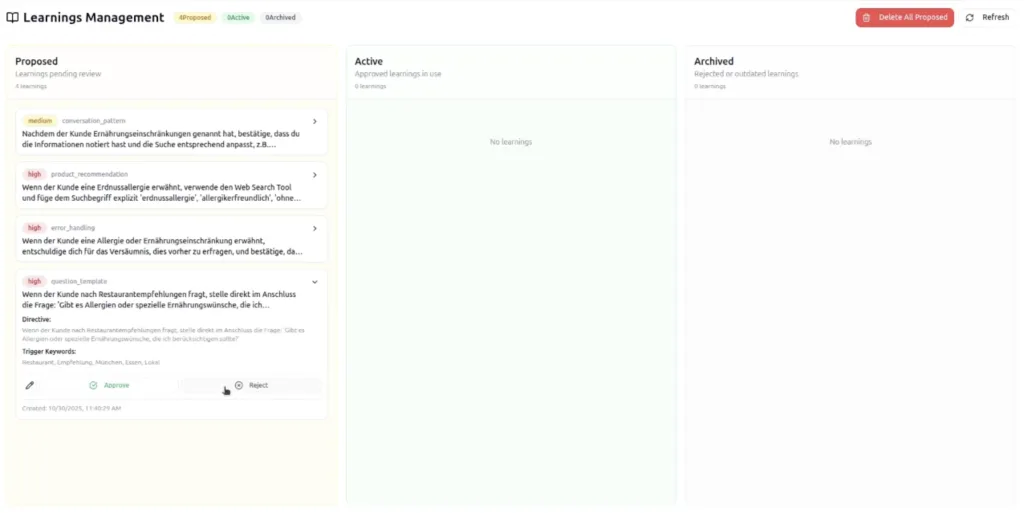This screenshot has height=513, width=1024.
Task: Select the 0 Active status badge
Action: pos(238,17)
